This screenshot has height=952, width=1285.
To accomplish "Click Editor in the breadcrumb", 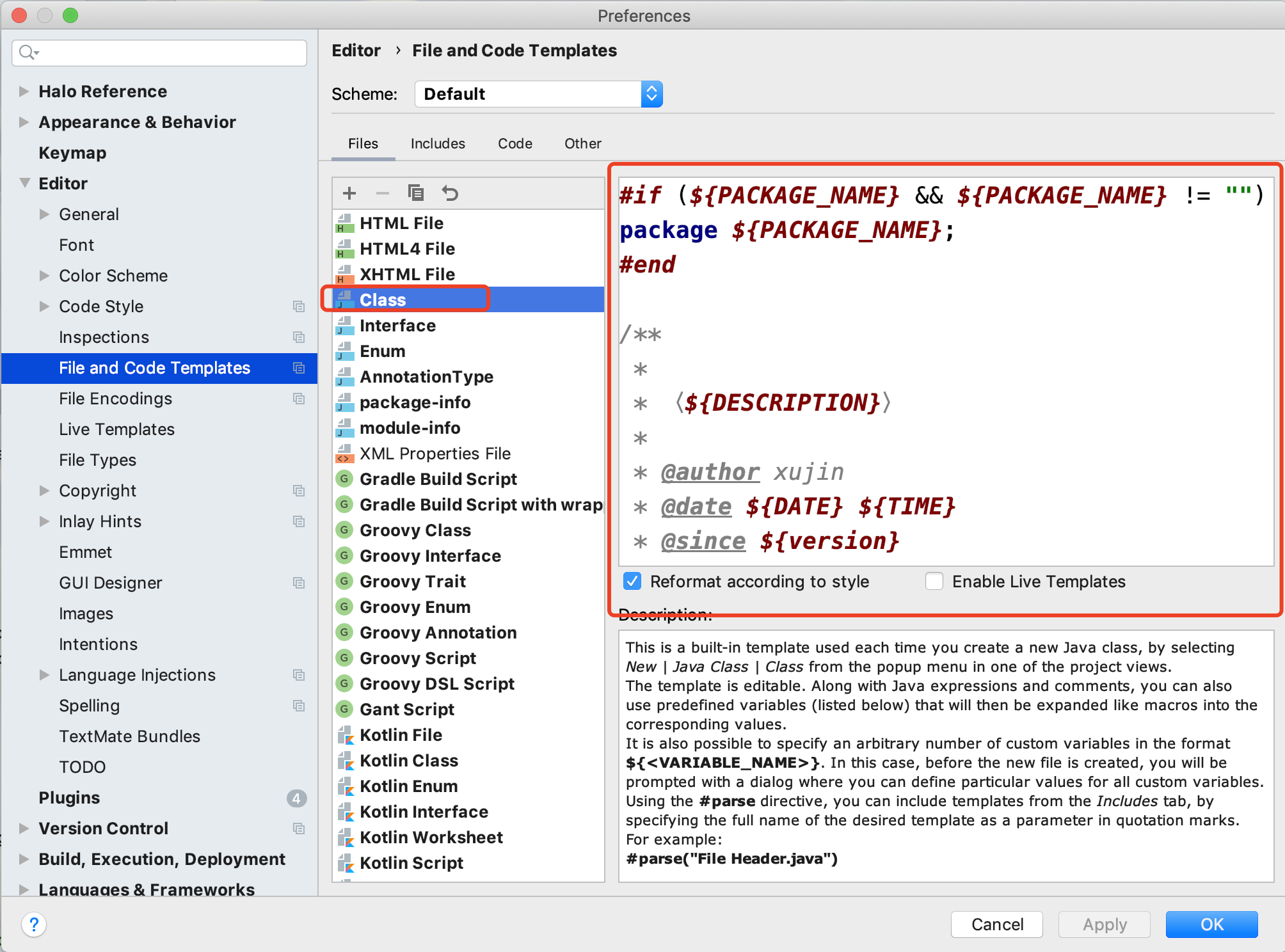I will pos(356,51).
